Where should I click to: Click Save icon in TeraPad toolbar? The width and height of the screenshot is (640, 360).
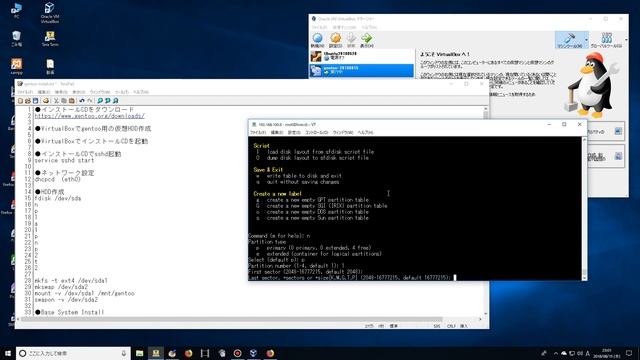[x=36, y=100]
